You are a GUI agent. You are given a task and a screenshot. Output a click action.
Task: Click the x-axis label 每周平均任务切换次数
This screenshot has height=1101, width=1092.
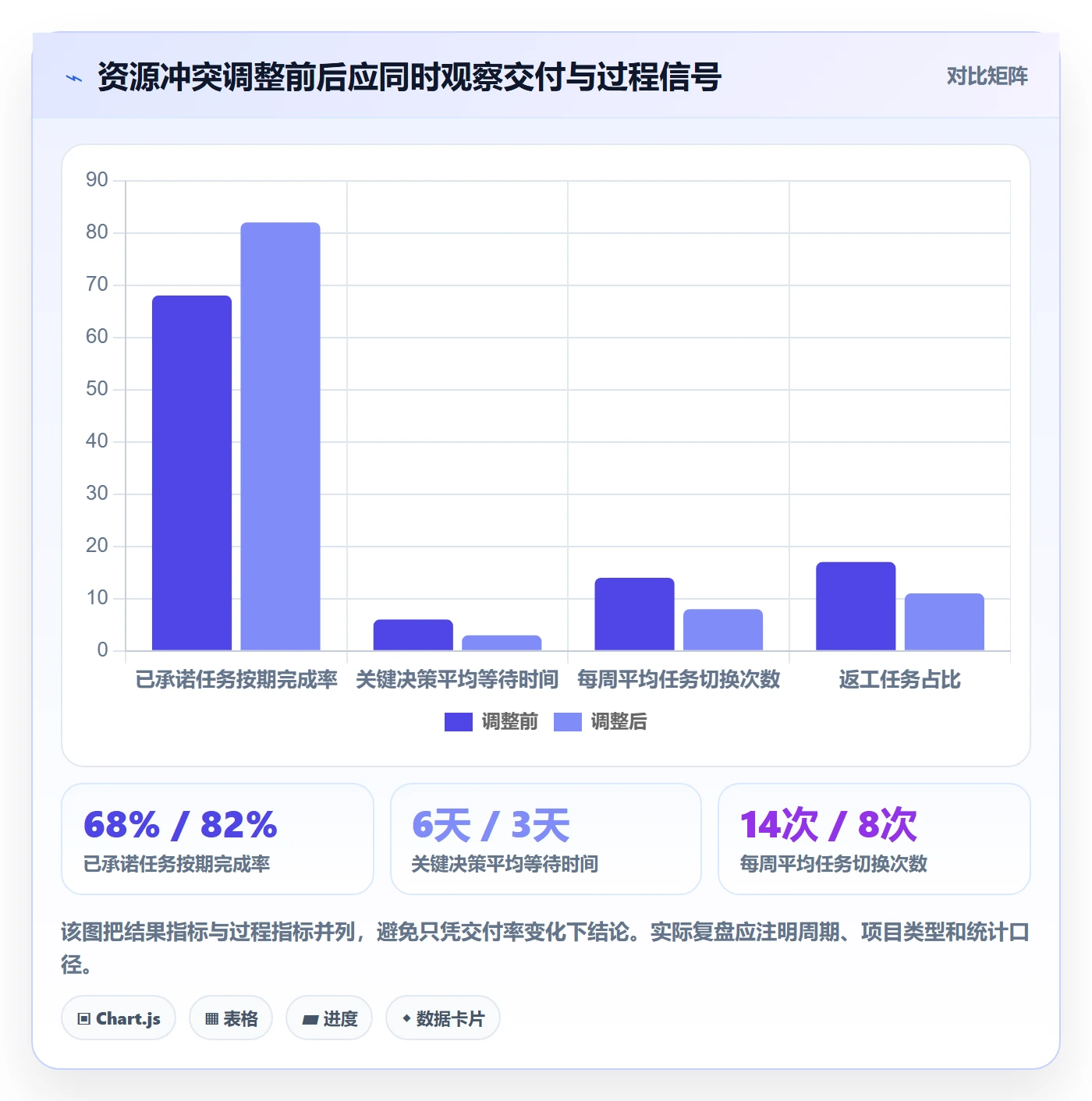(679, 680)
